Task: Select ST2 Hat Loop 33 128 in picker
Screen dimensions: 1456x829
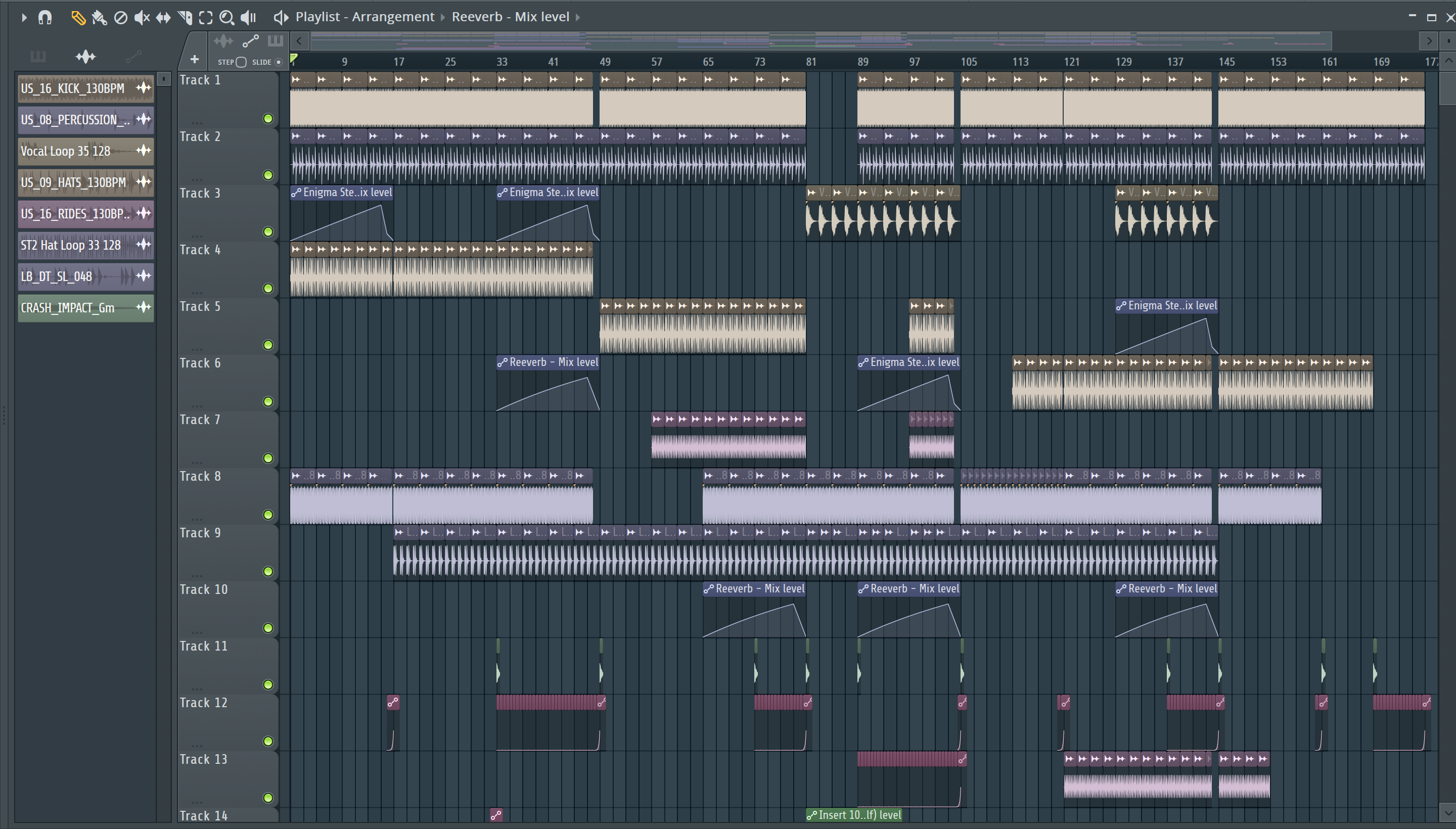Action: click(85, 245)
